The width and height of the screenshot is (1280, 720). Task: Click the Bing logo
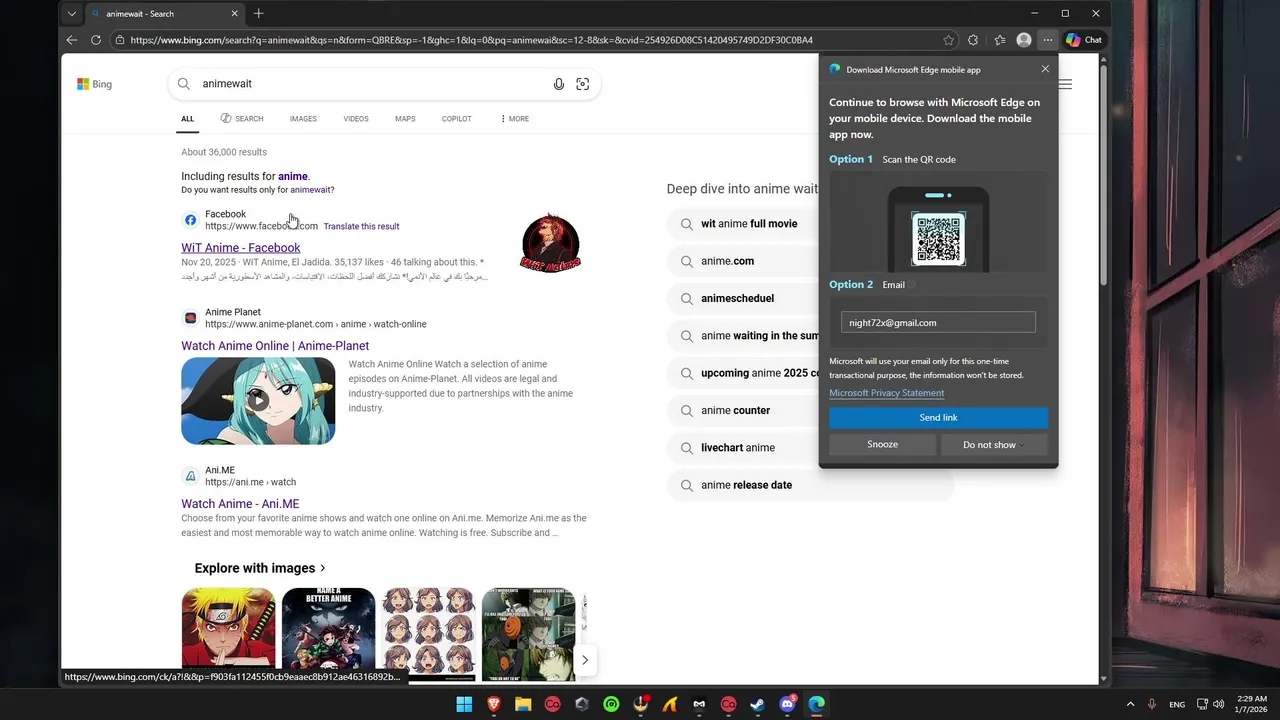tap(94, 84)
